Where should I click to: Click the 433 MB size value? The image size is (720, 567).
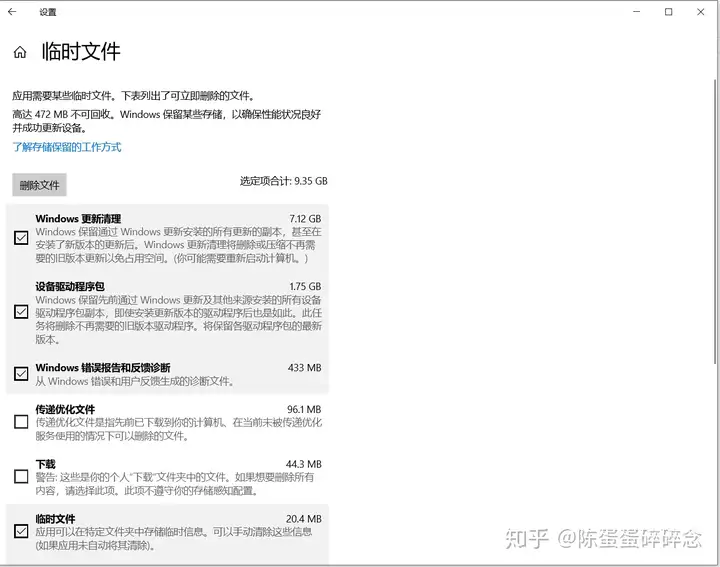(305, 368)
